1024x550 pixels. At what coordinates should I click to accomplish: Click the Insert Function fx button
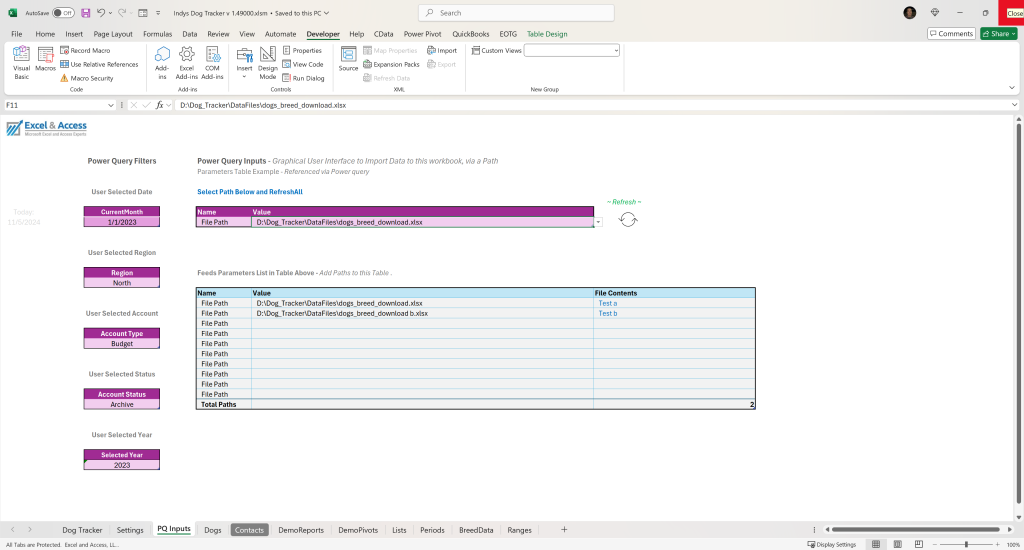coord(159,105)
